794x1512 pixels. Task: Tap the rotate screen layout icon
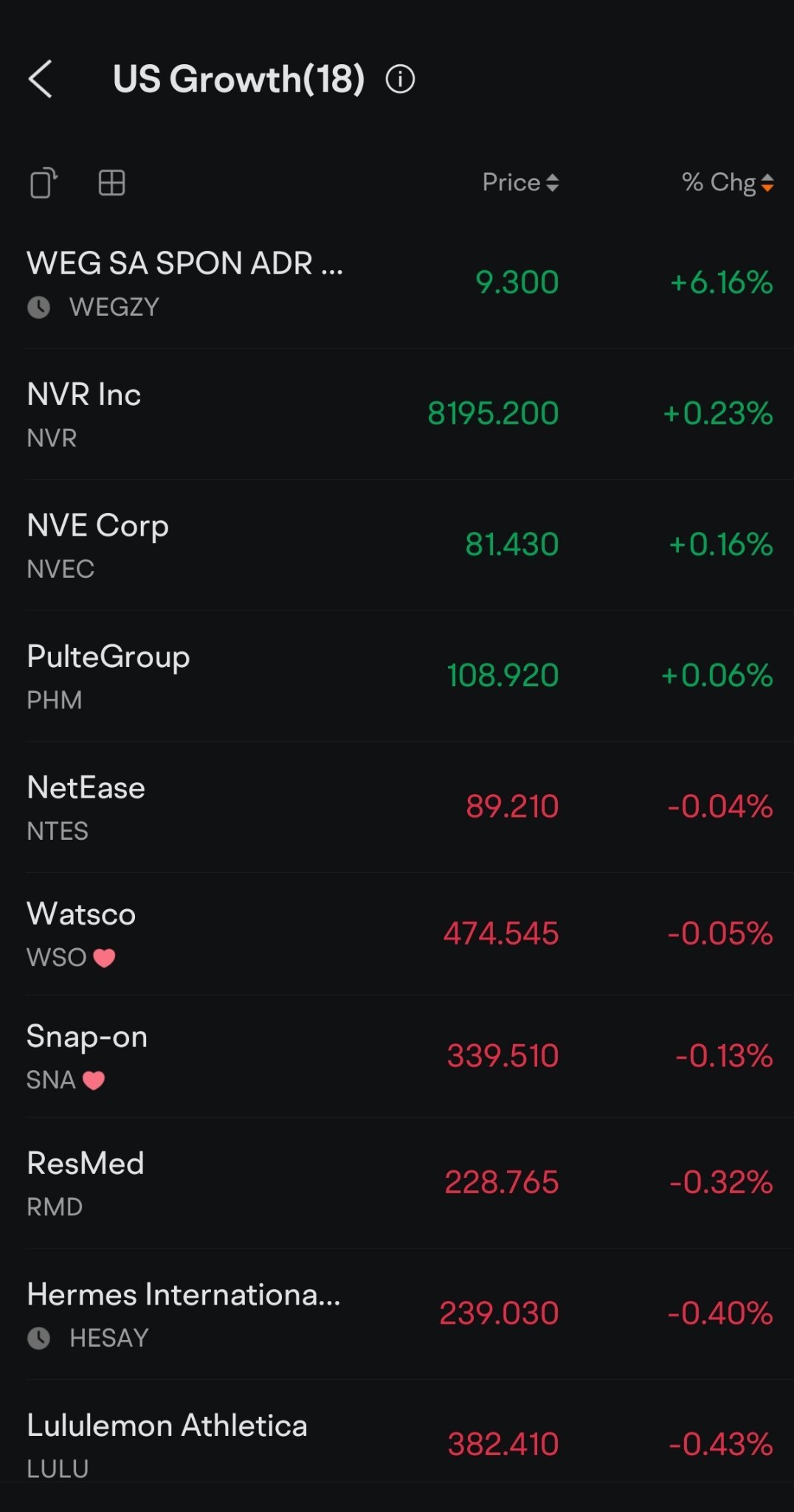(x=44, y=183)
